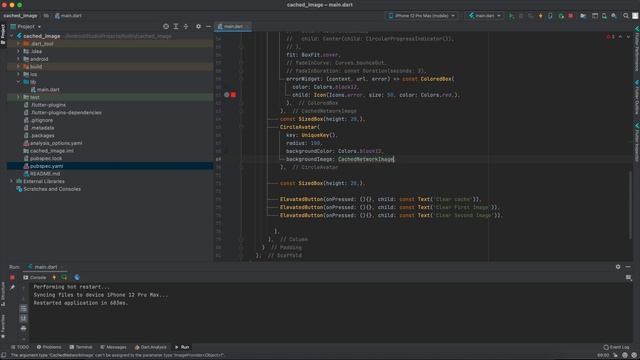640x360 pixels.
Task: Open the Messages tool tab
Action: tap(113, 347)
